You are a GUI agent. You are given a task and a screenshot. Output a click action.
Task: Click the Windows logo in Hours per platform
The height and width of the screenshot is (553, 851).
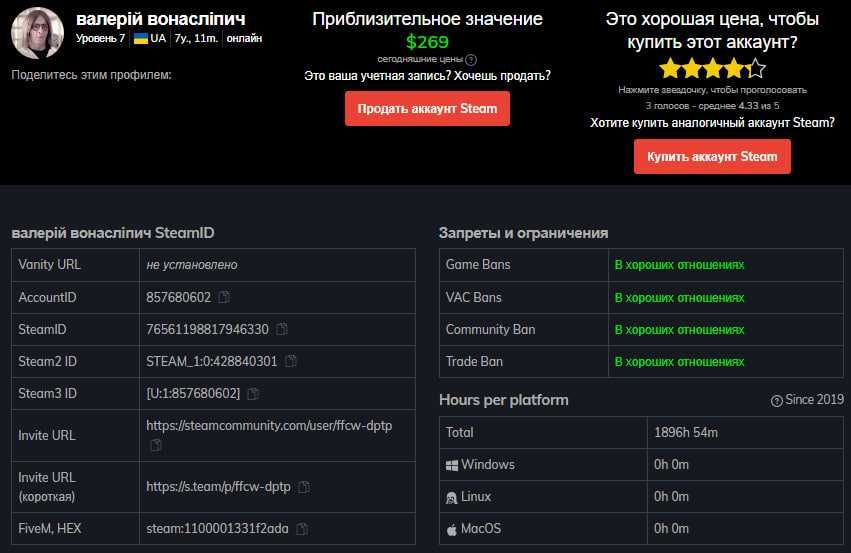[452, 465]
